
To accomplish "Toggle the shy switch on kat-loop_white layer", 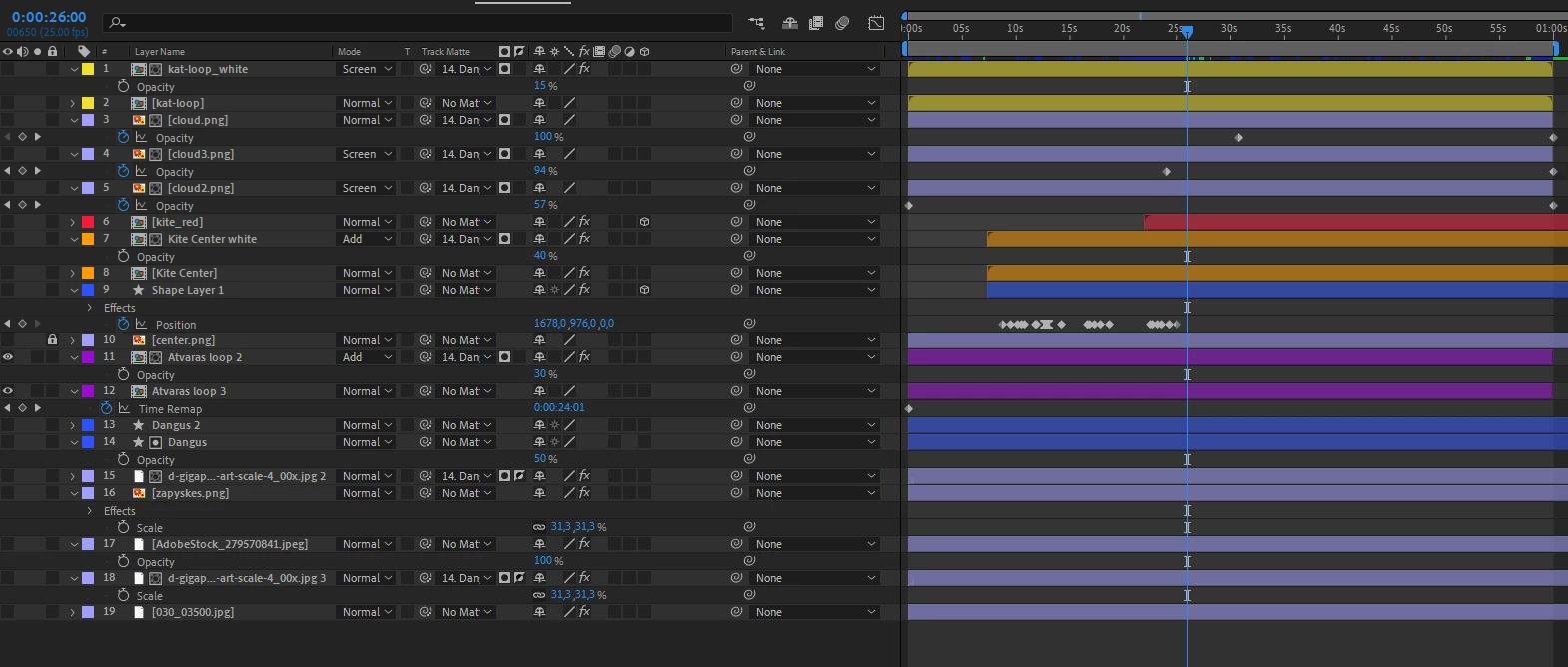I will [539, 69].
